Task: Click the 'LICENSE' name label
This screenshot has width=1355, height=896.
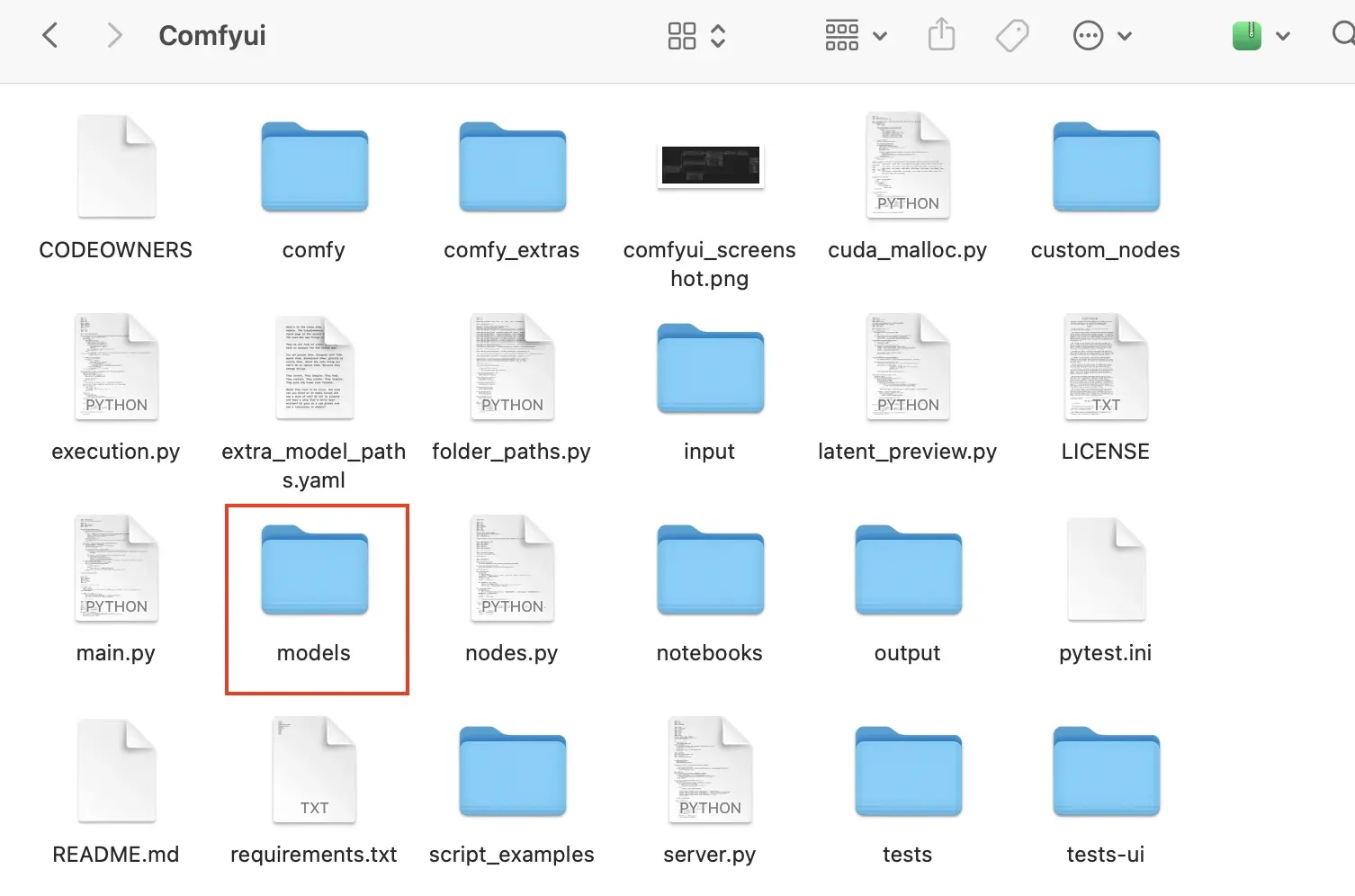Action: tap(1106, 452)
